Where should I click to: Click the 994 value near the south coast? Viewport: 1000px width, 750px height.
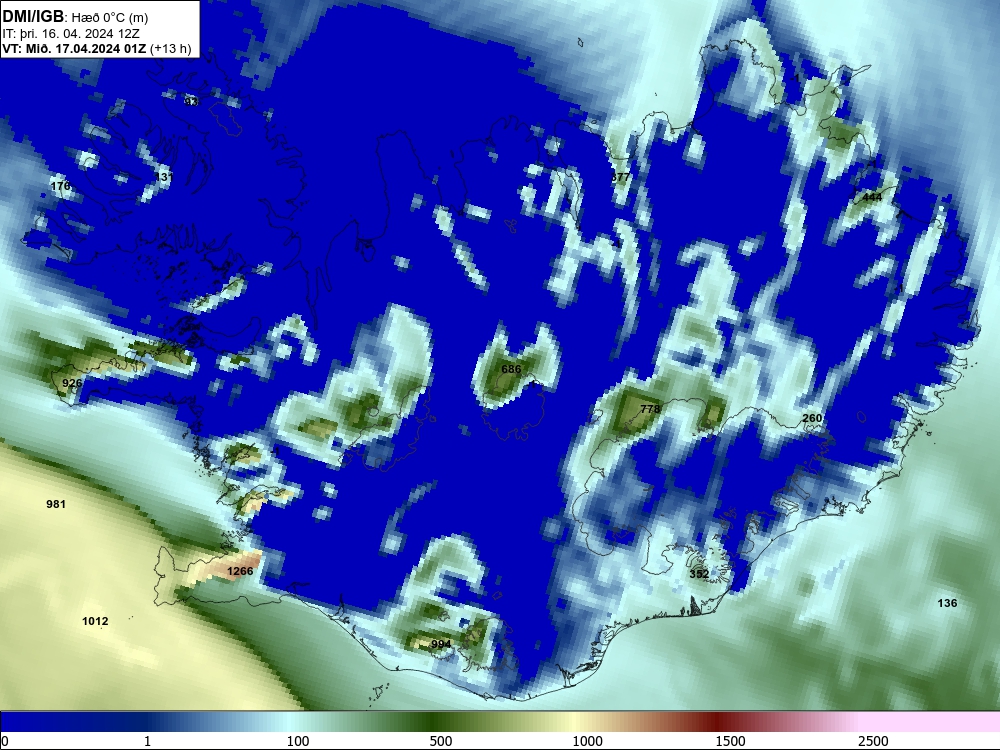tap(441, 644)
